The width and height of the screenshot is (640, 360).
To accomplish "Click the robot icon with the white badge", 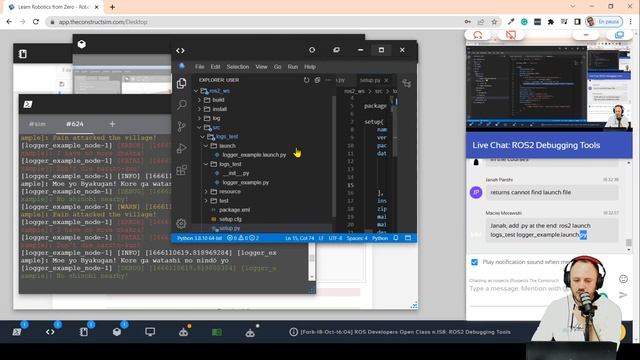I will (250, 333).
